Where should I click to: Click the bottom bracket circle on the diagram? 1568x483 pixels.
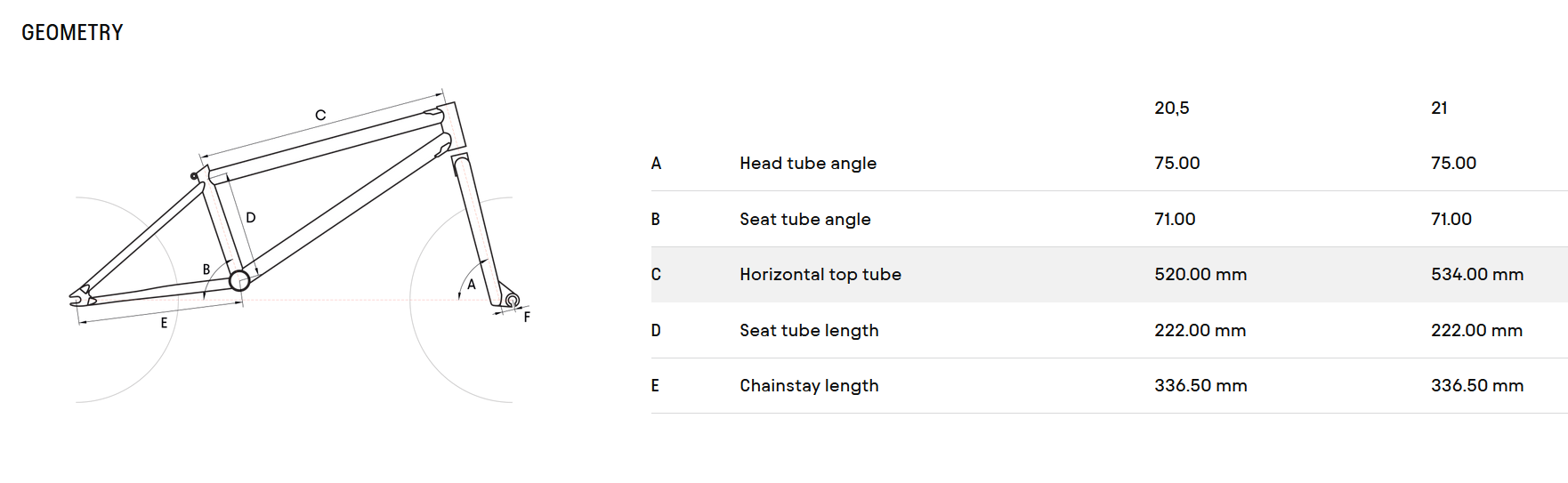click(239, 281)
